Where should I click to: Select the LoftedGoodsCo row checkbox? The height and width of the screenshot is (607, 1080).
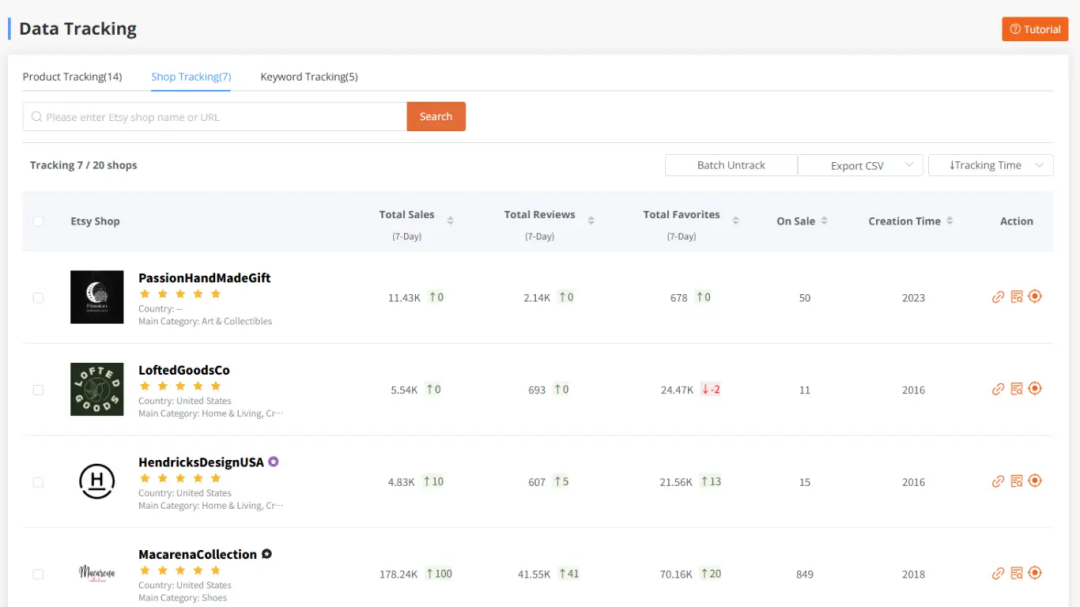[38, 390]
